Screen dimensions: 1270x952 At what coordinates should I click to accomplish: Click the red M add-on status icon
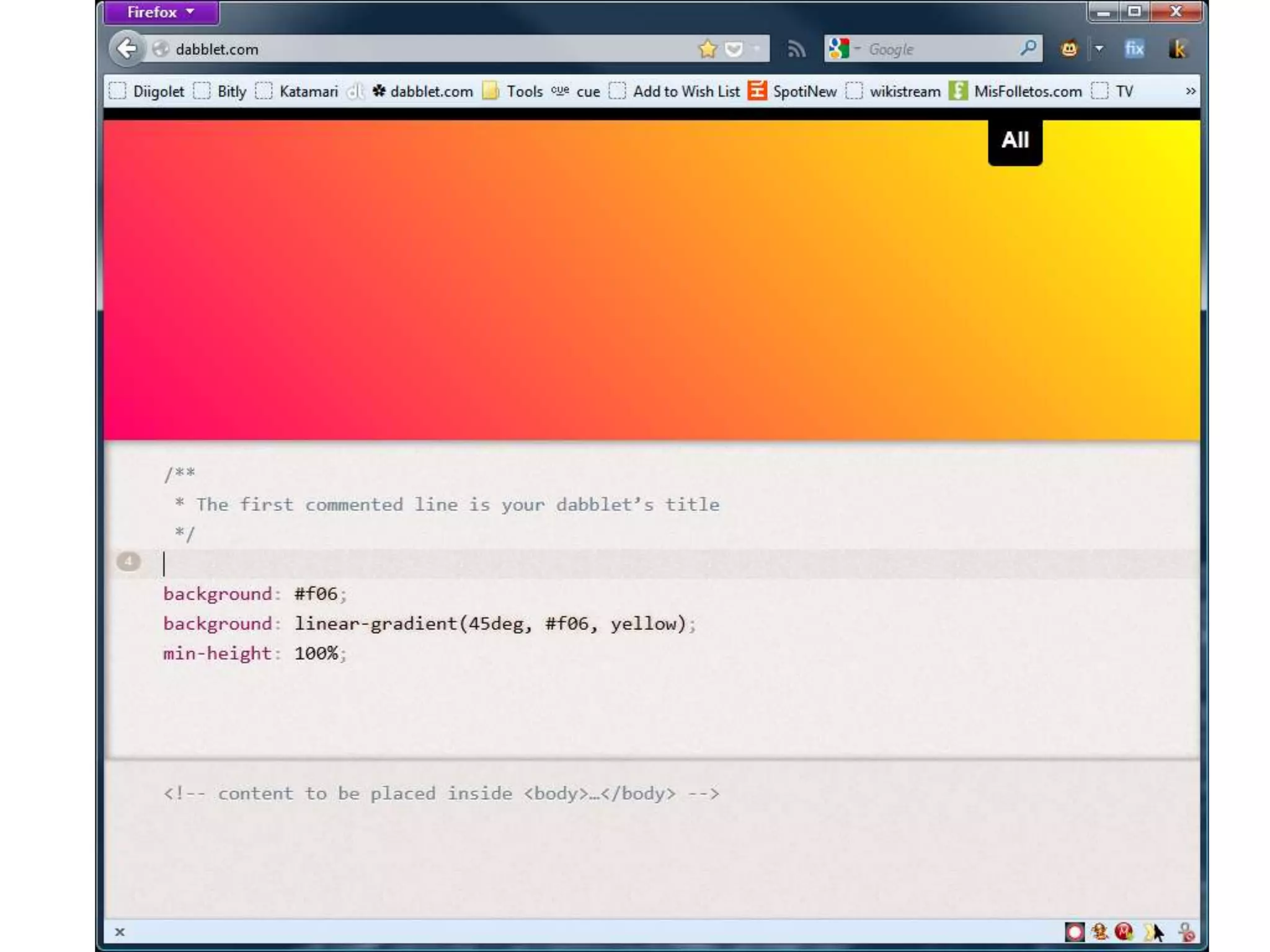click(x=1124, y=932)
